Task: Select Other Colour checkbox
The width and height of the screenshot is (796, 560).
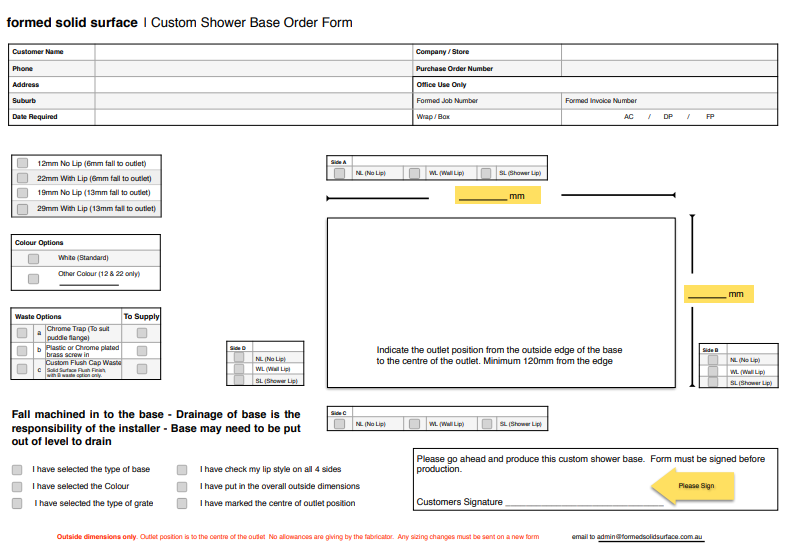Action: [34, 279]
